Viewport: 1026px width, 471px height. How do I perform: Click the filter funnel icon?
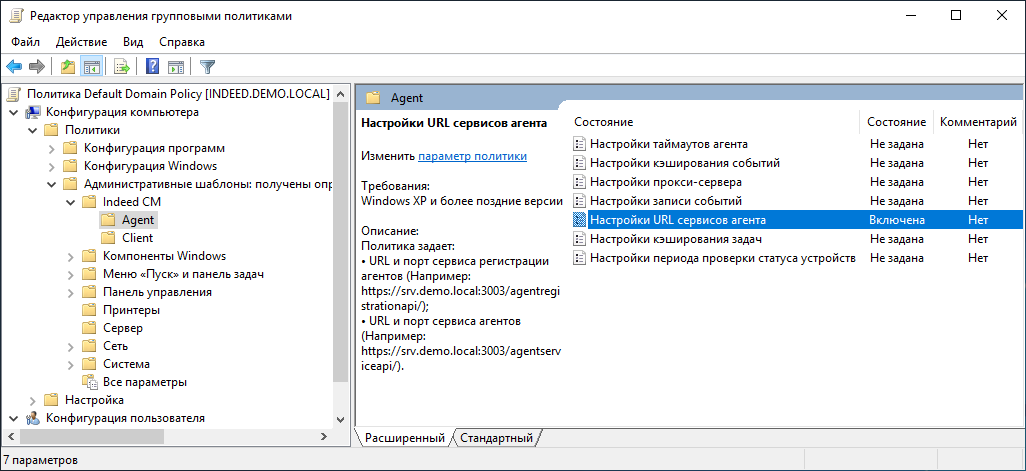point(207,67)
